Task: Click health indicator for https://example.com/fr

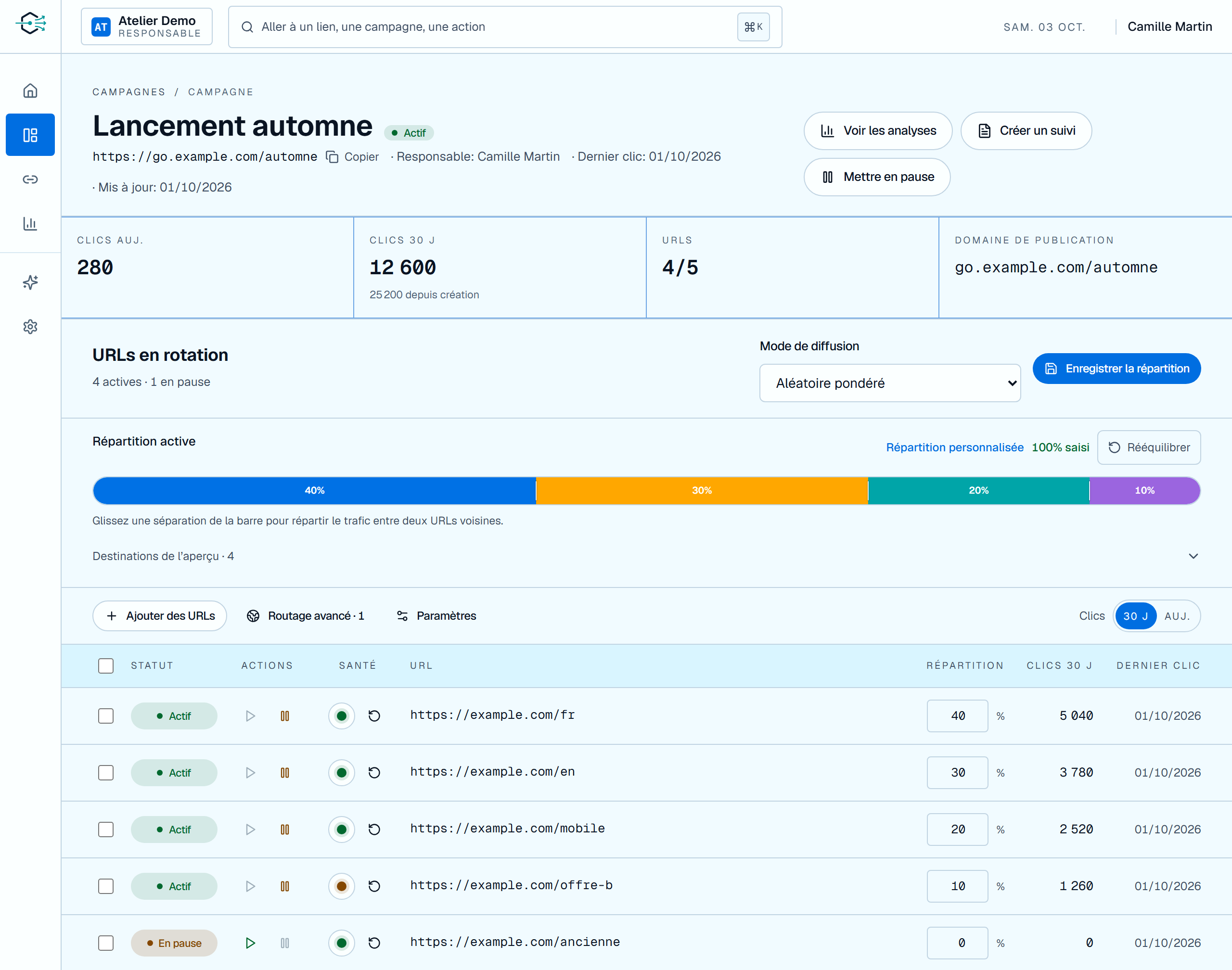Action: pos(341,716)
